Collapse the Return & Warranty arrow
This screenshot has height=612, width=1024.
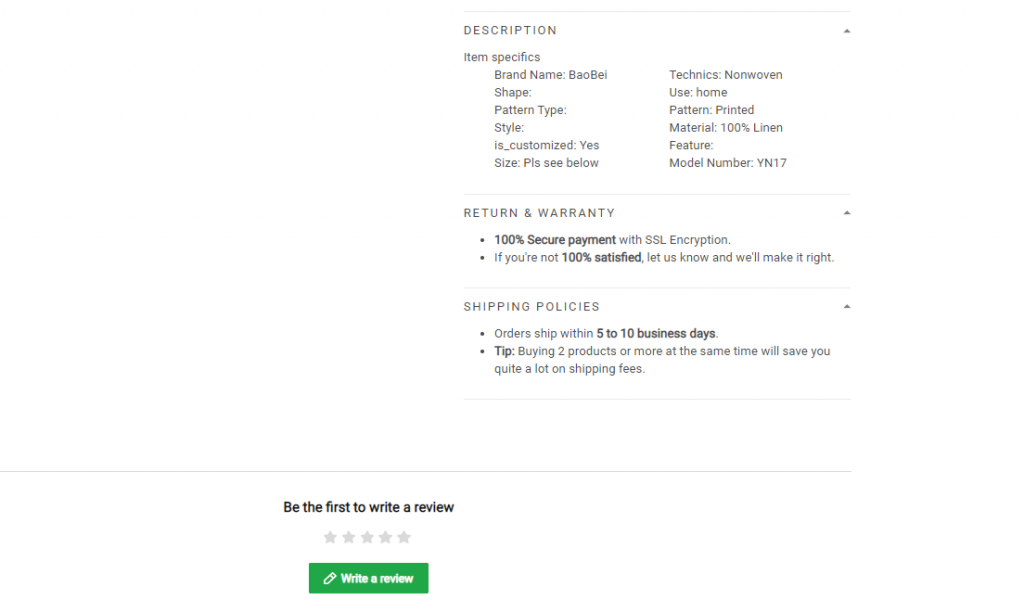846,213
